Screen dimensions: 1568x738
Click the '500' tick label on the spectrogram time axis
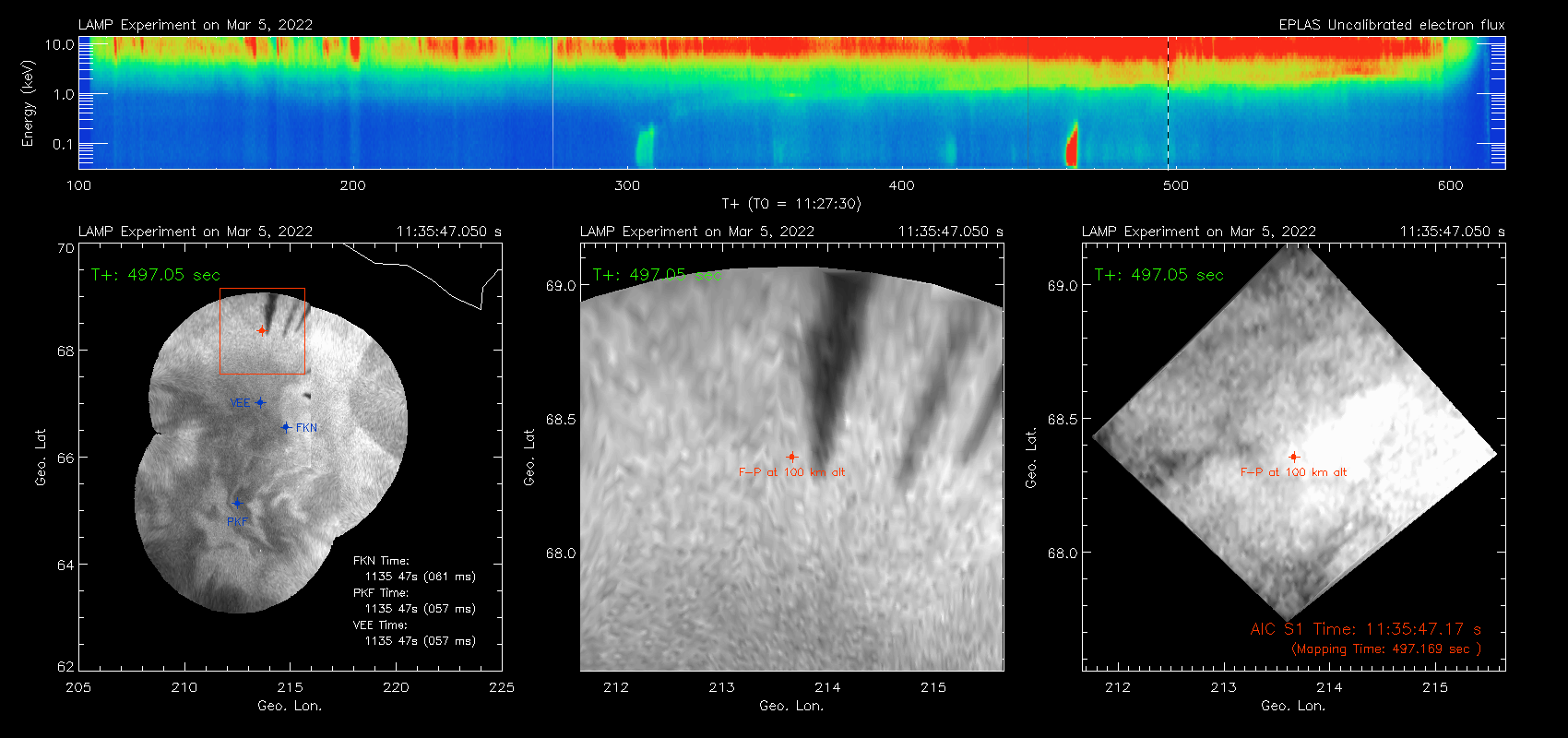[x=1176, y=185]
